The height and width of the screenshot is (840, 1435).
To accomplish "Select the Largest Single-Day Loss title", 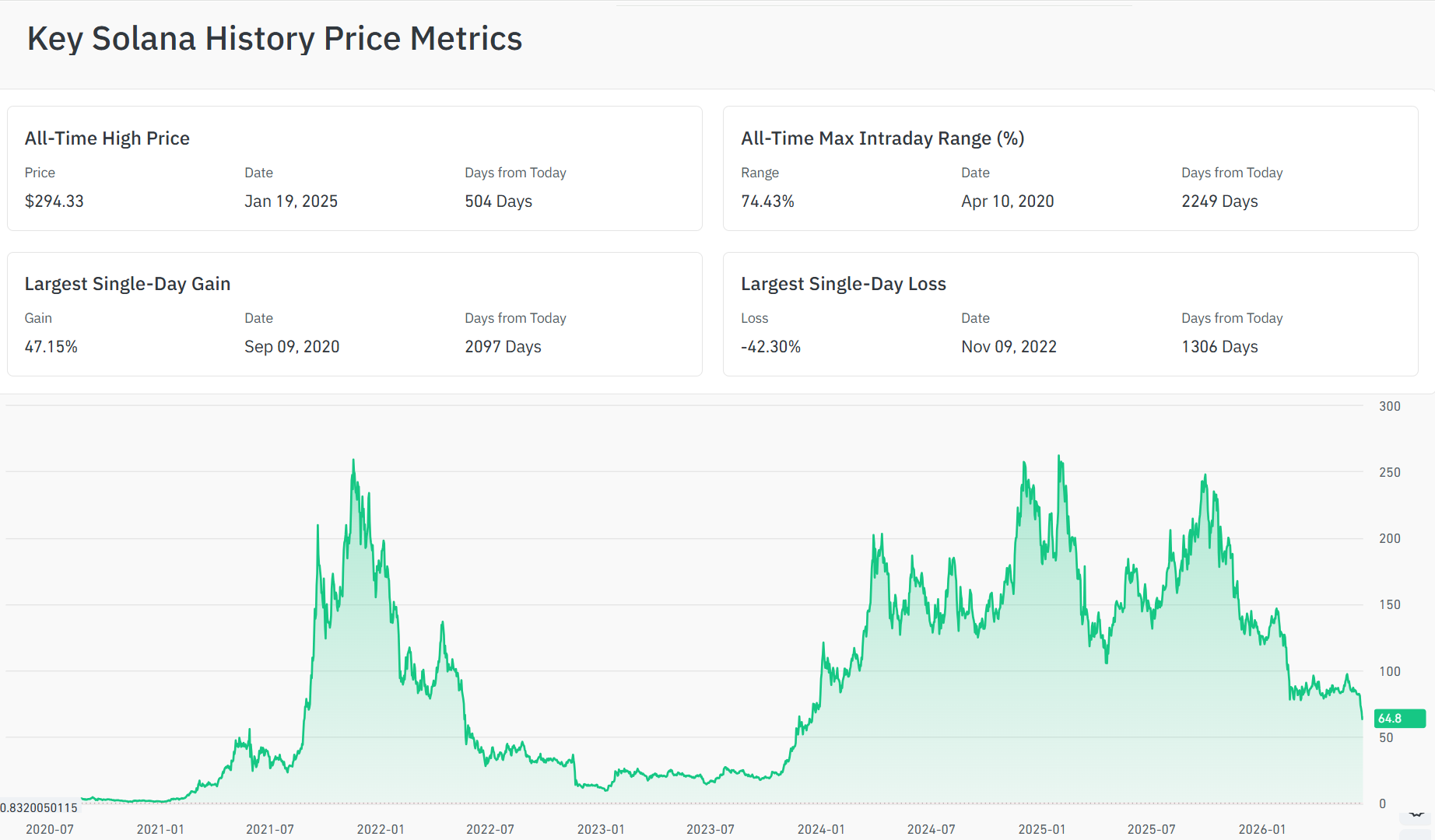I will pyautogui.click(x=844, y=284).
